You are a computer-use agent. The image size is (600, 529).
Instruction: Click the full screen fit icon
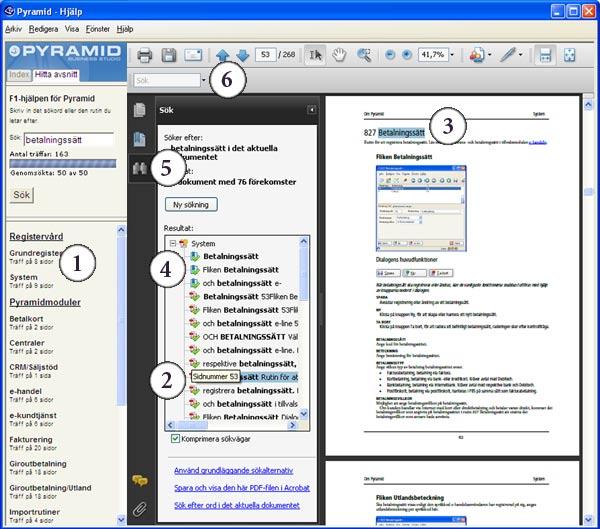tap(570, 55)
